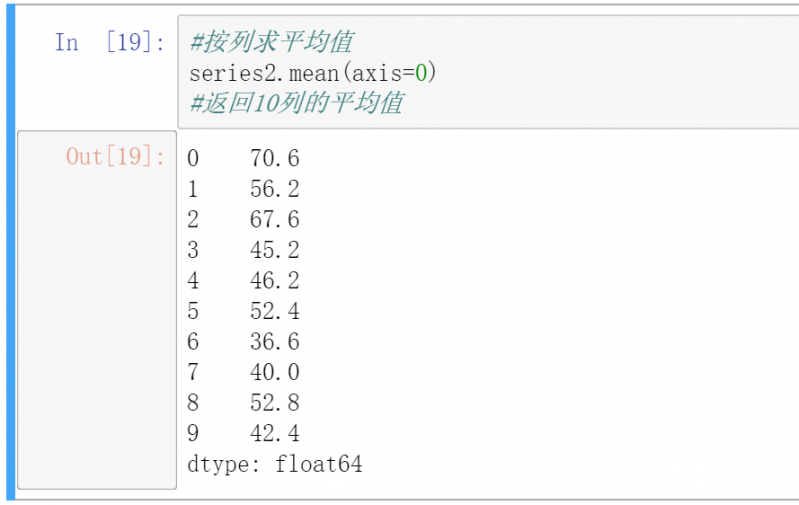The image size is (799, 505).
Task: Click the dtype: float64 output line
Action: click(x=275, y=464)
